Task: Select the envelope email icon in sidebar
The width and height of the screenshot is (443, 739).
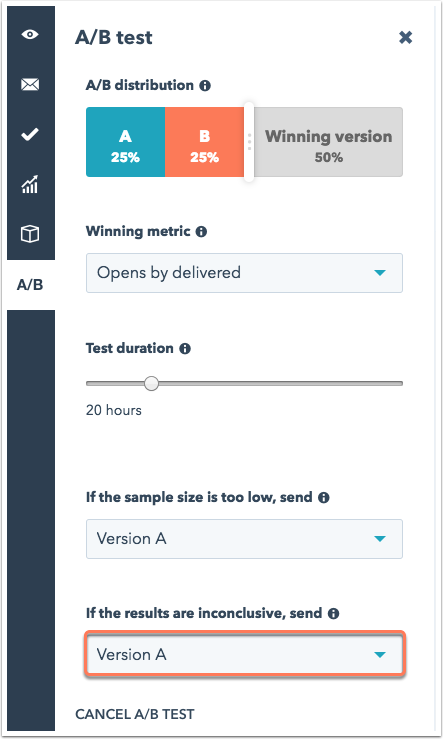Action: tap(30, 85)
